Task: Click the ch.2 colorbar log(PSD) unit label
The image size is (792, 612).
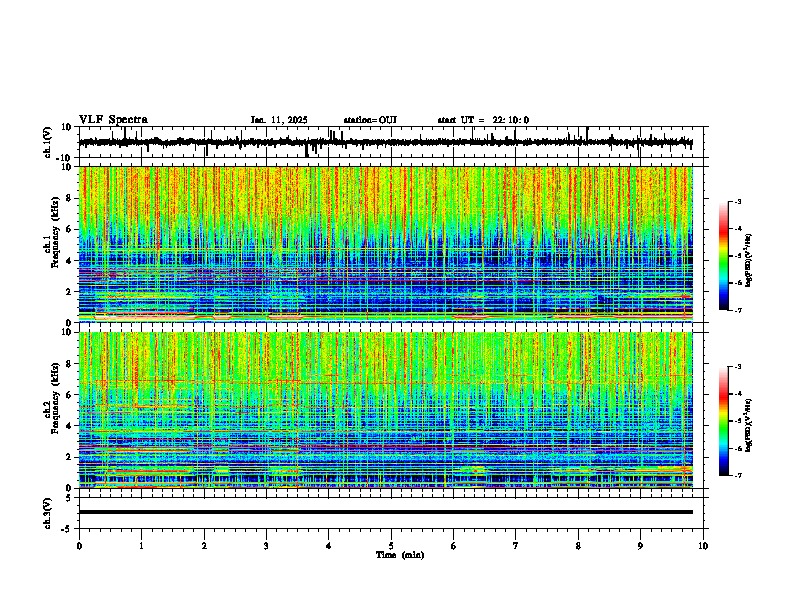Action: point(748,424)
